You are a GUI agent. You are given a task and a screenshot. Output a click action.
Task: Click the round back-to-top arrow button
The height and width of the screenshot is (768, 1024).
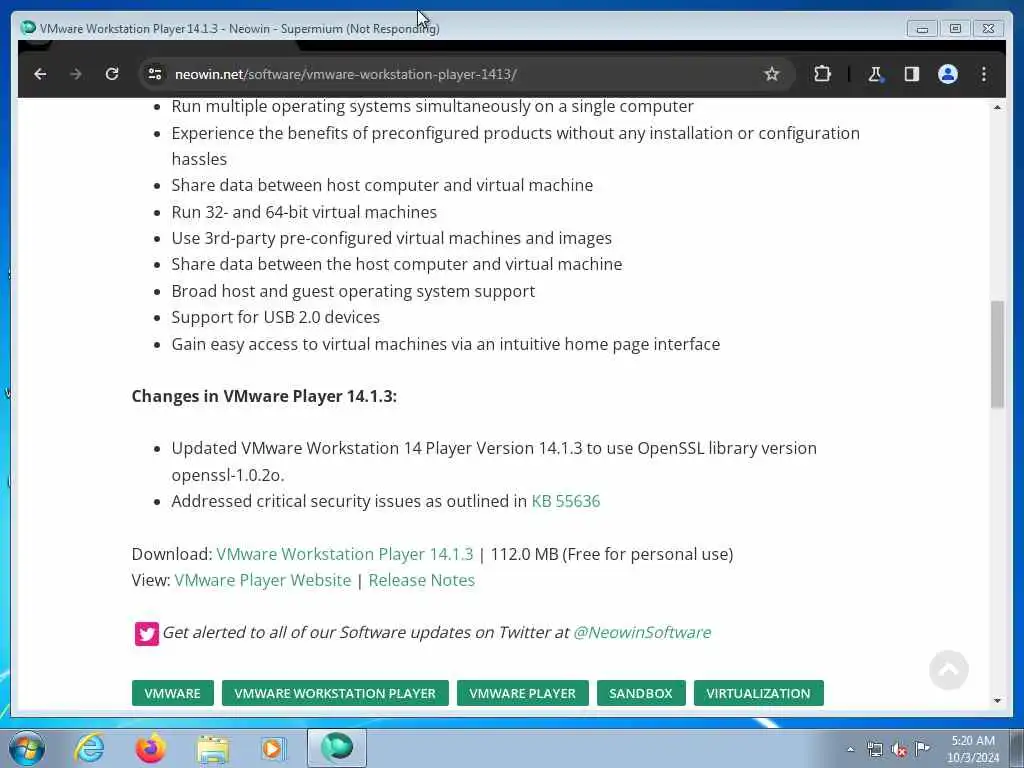948,669
